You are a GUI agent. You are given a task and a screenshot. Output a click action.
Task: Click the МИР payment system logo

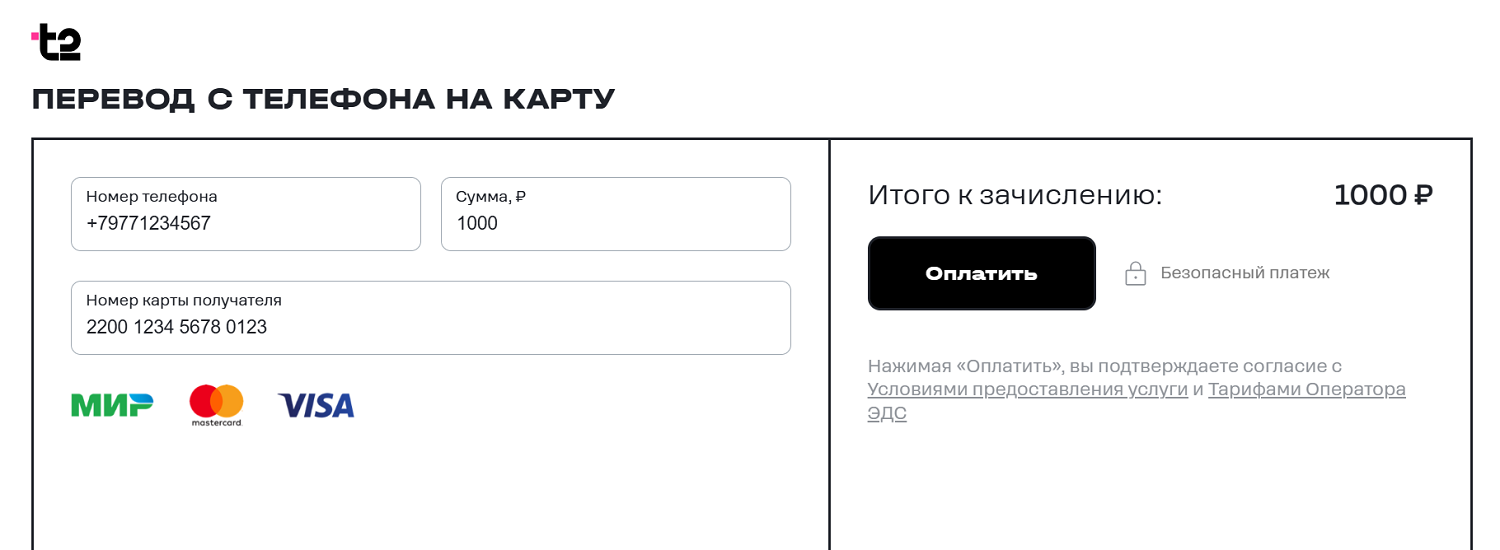point(112,404)
